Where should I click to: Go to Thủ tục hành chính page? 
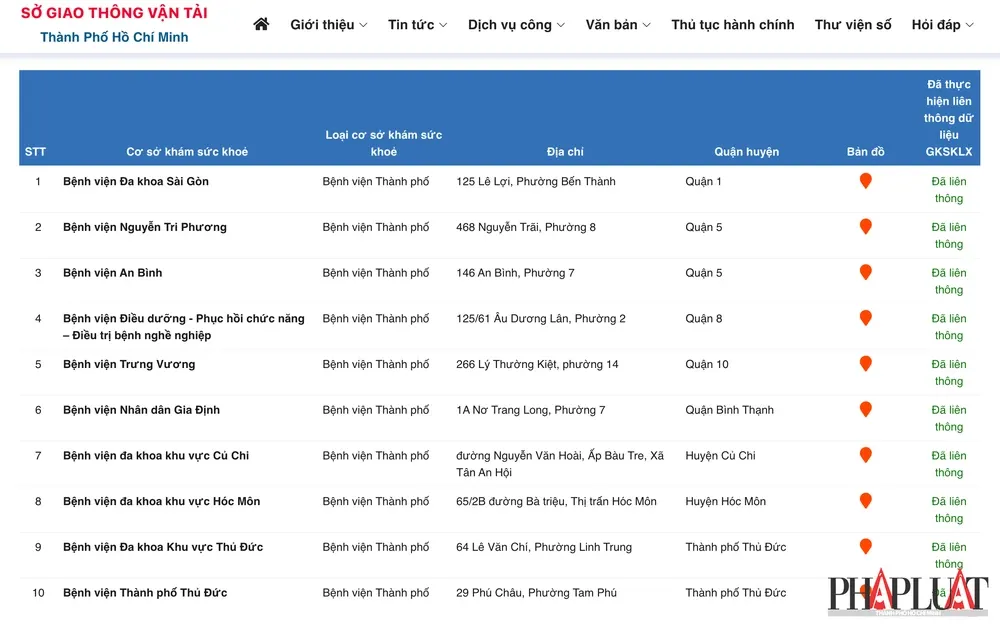[732, 24]
